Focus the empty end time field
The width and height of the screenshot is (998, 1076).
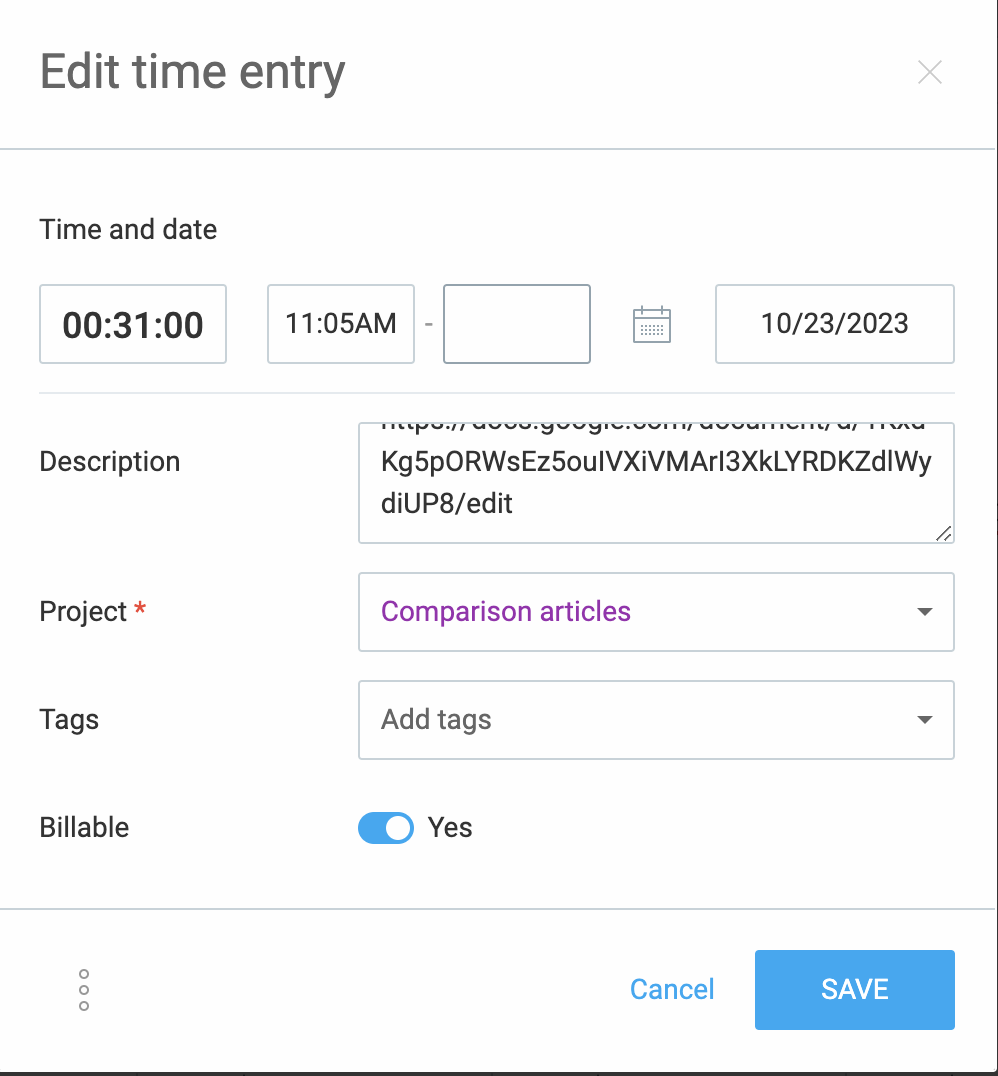pyautogui.click(x=517, y=324)
